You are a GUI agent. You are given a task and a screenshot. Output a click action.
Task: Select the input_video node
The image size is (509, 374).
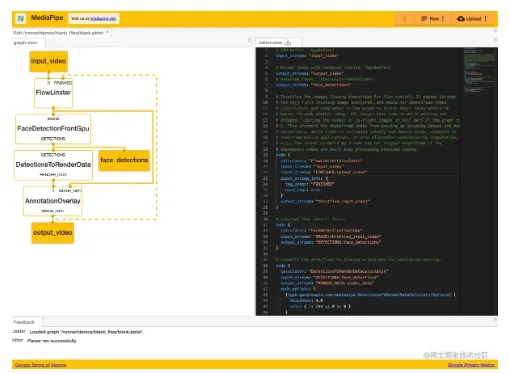(48, 61)
